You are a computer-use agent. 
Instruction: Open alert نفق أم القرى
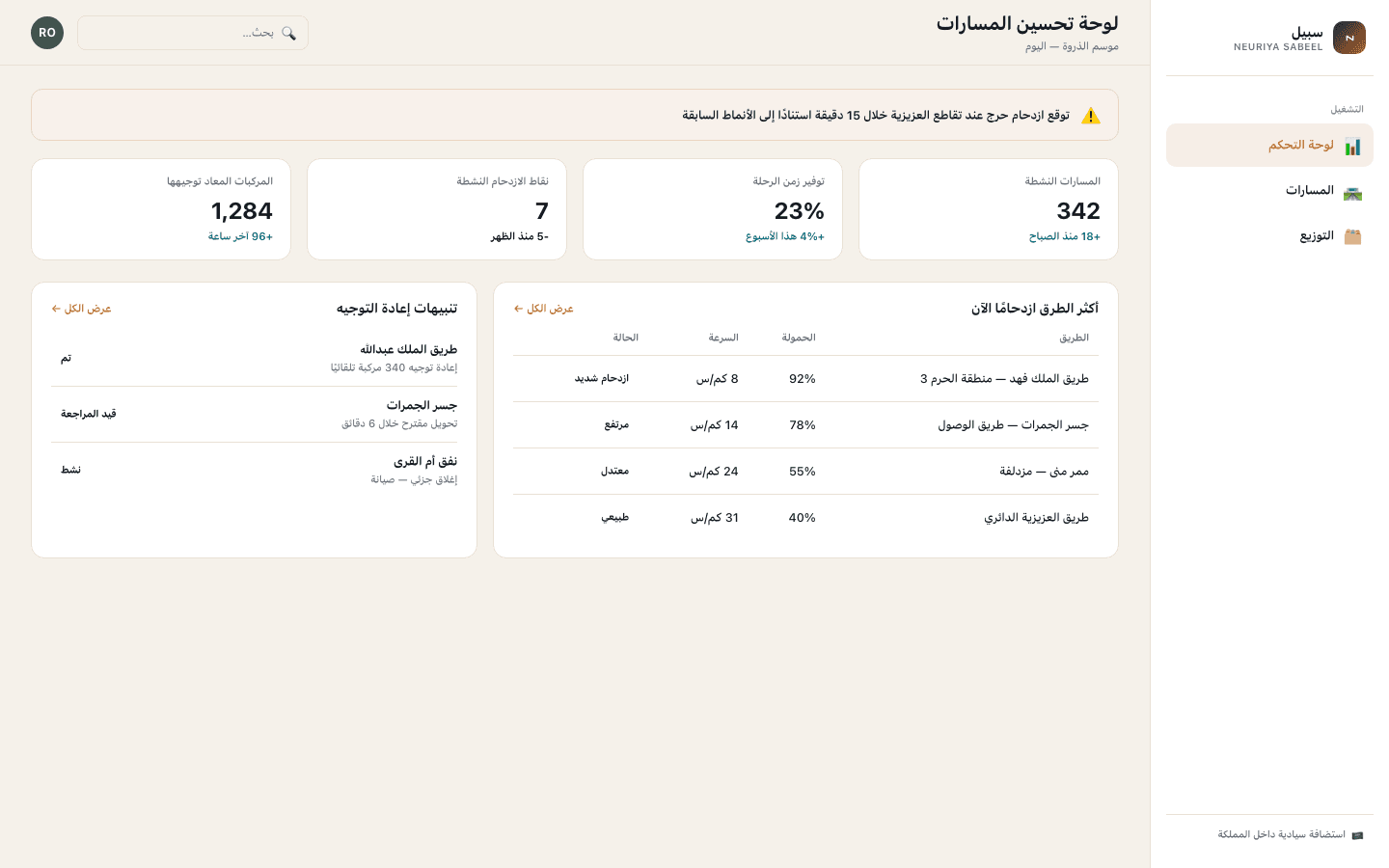click(255, 470)
